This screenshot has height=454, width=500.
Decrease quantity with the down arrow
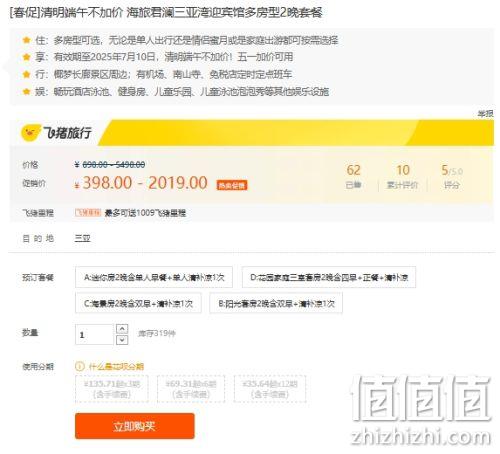122,340
